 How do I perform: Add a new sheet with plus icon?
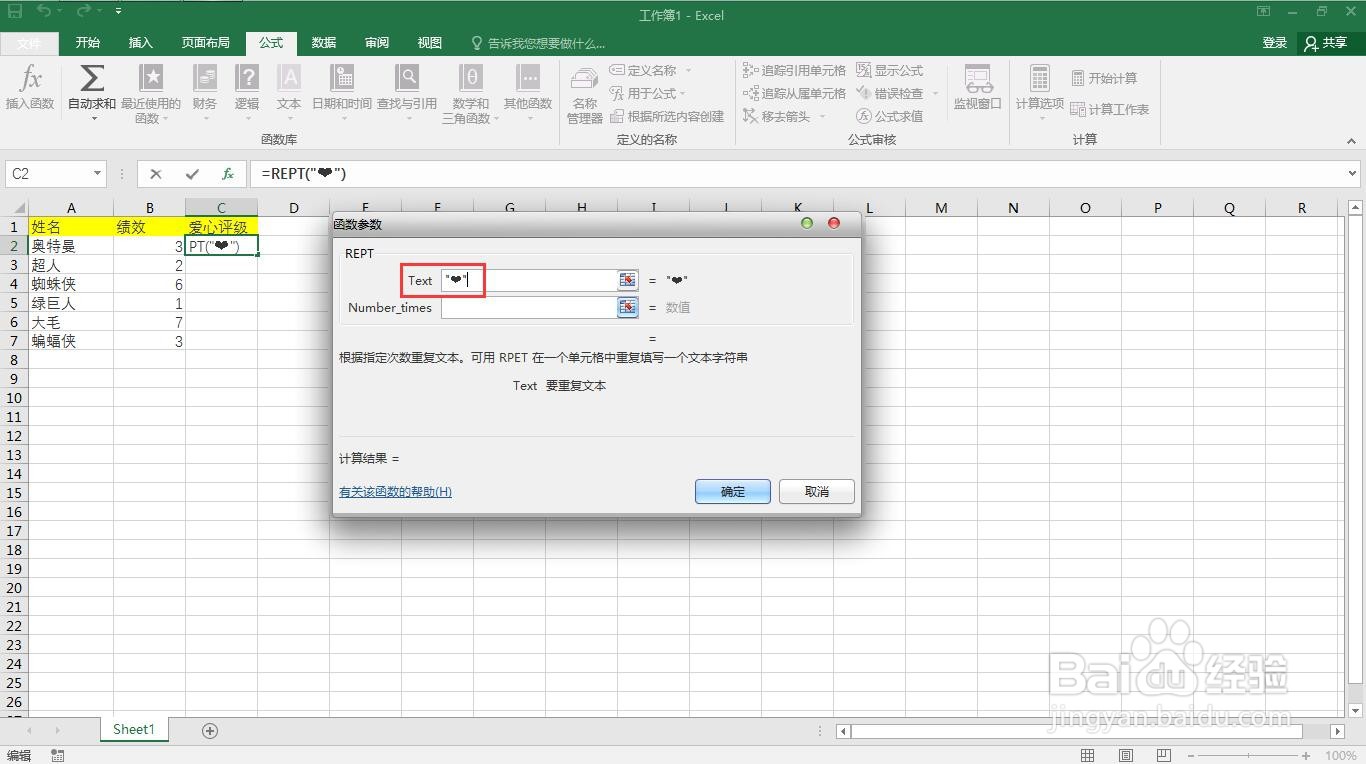[x=210, y=731]
